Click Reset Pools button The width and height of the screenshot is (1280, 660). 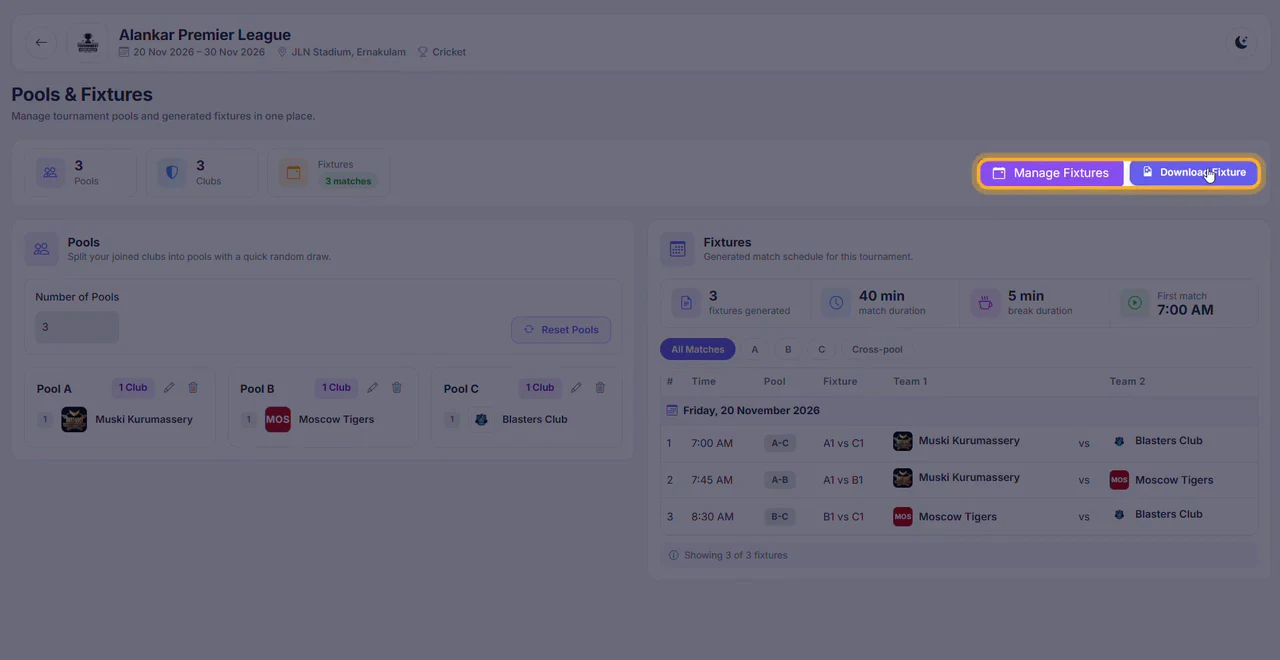click(561, 330)
